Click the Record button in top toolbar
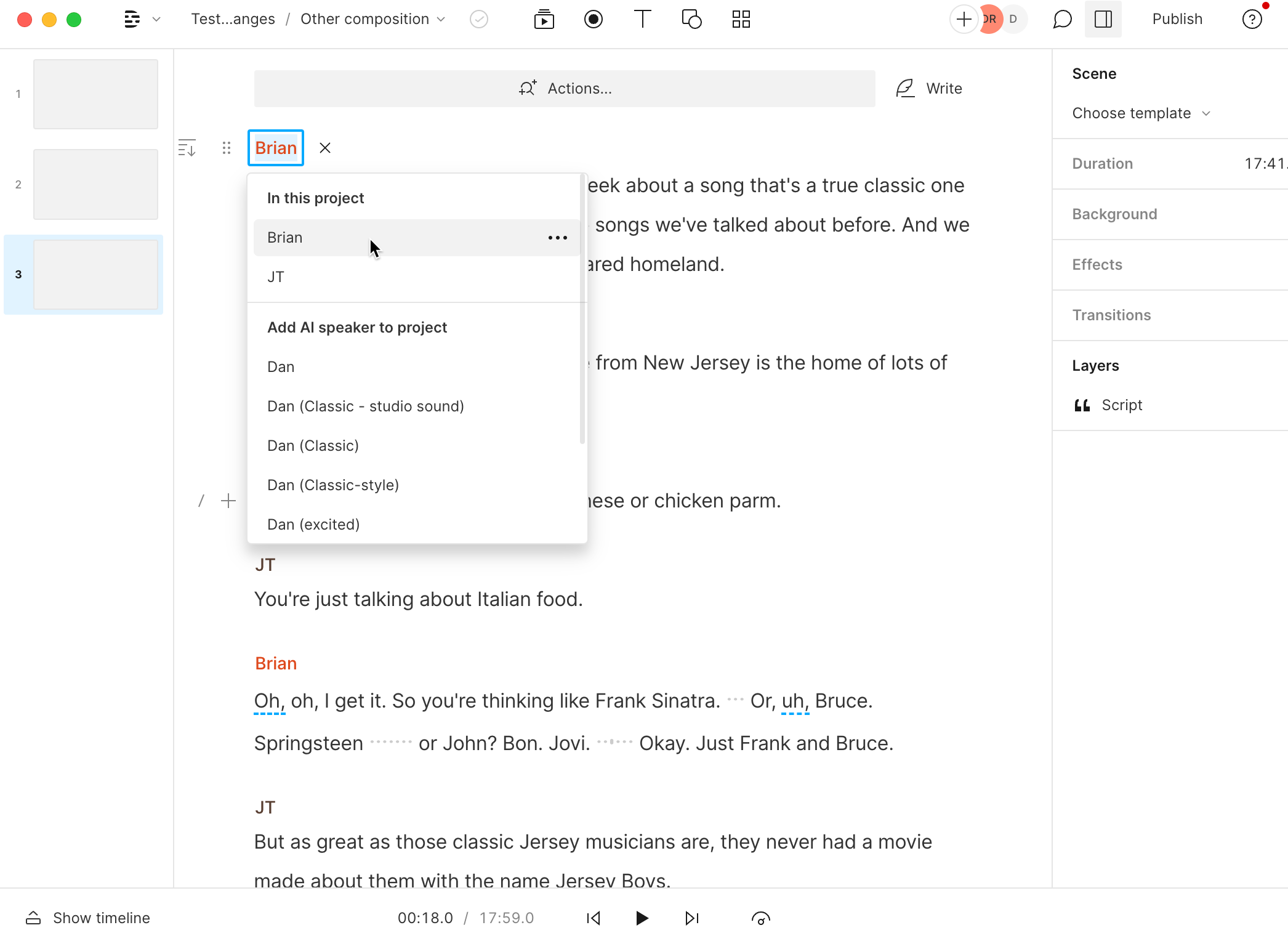This screenshot has width=1288, height=941. click(593, 19)
